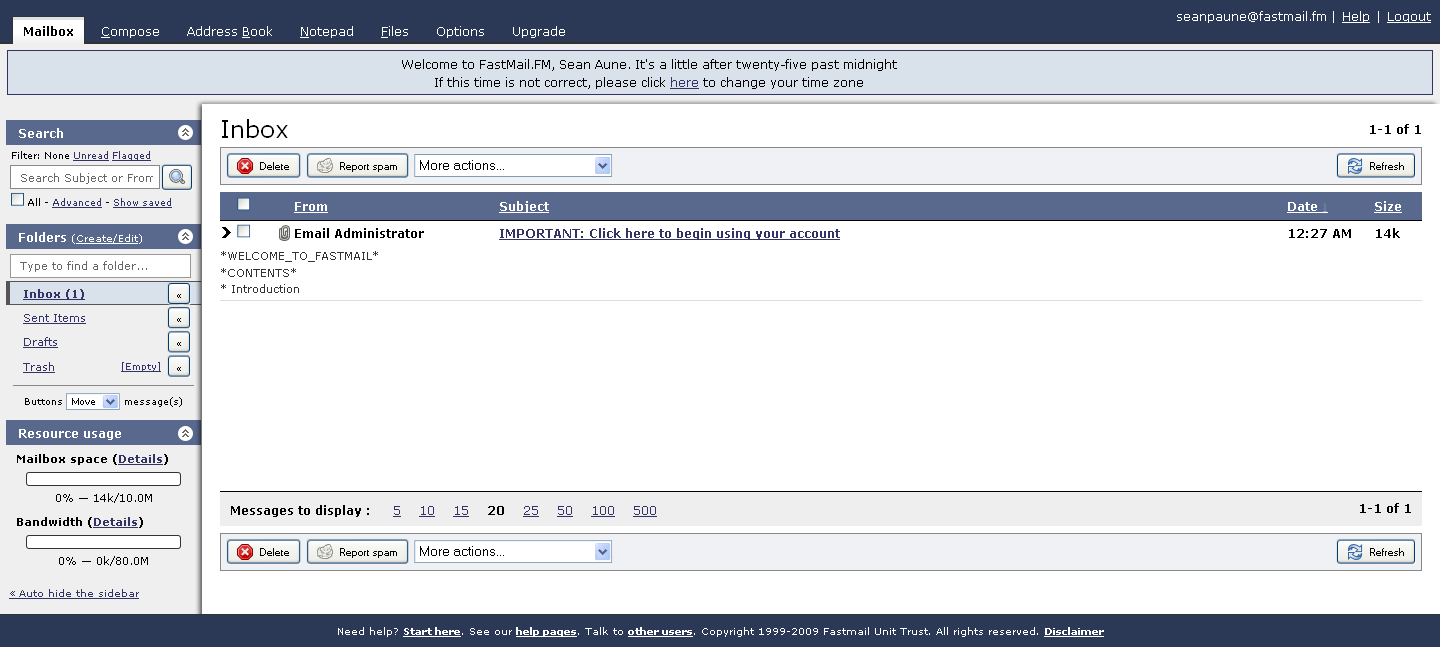
Task: Open Advanced search
Action: point(77,202)
